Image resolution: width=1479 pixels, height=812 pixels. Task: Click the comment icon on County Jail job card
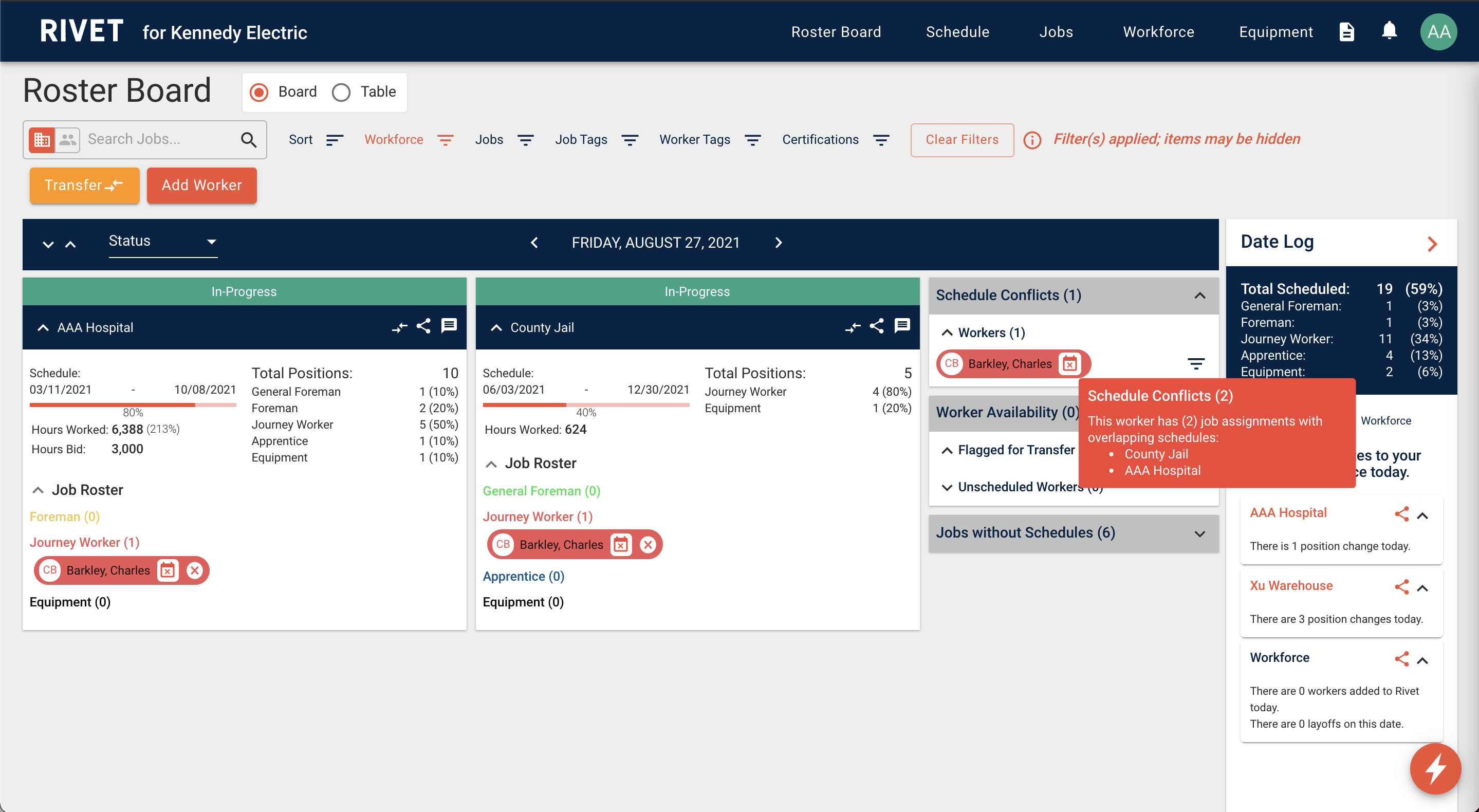click(901, 328)
